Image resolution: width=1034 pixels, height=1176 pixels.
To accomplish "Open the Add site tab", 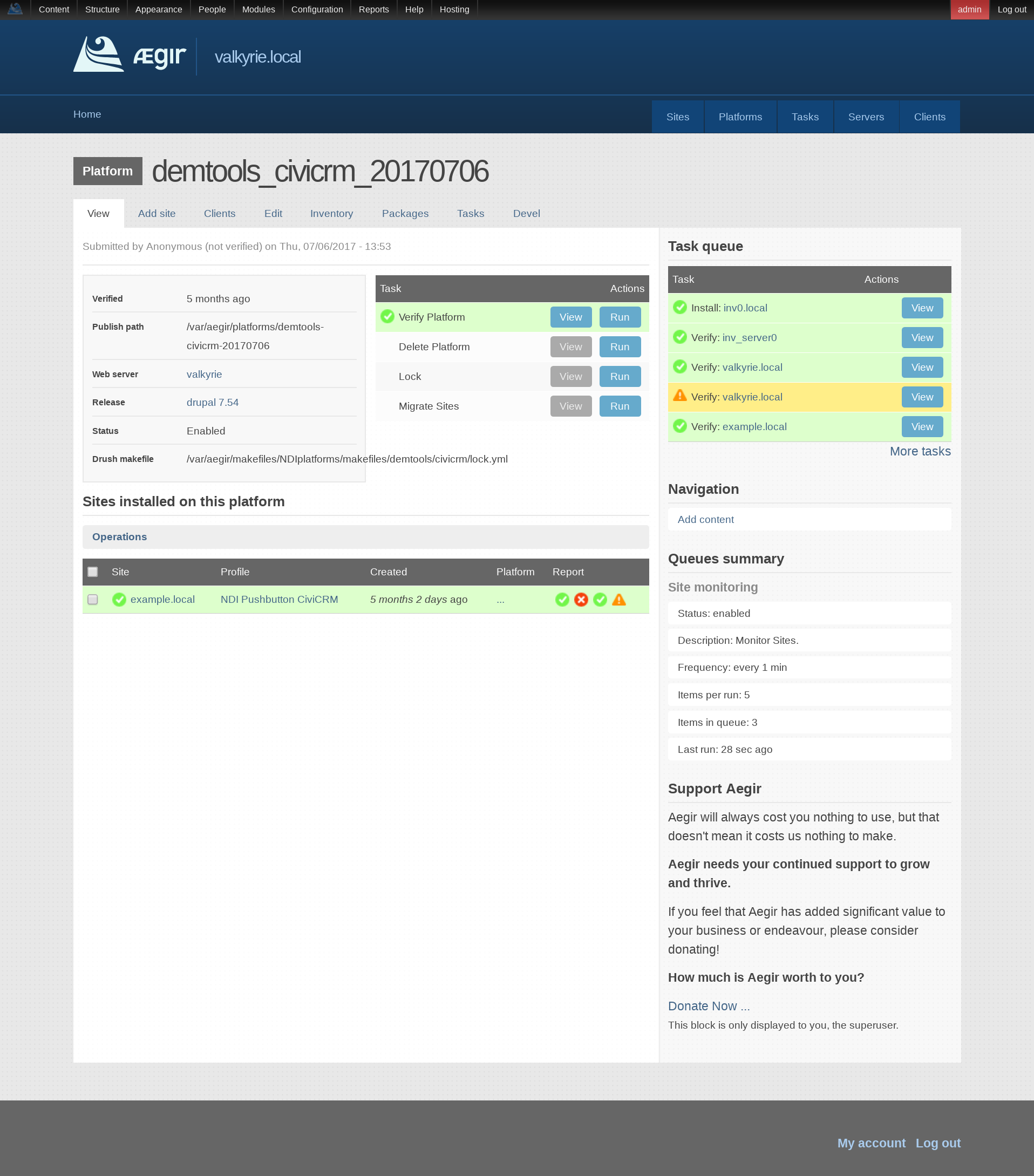I will click(157, 214).
